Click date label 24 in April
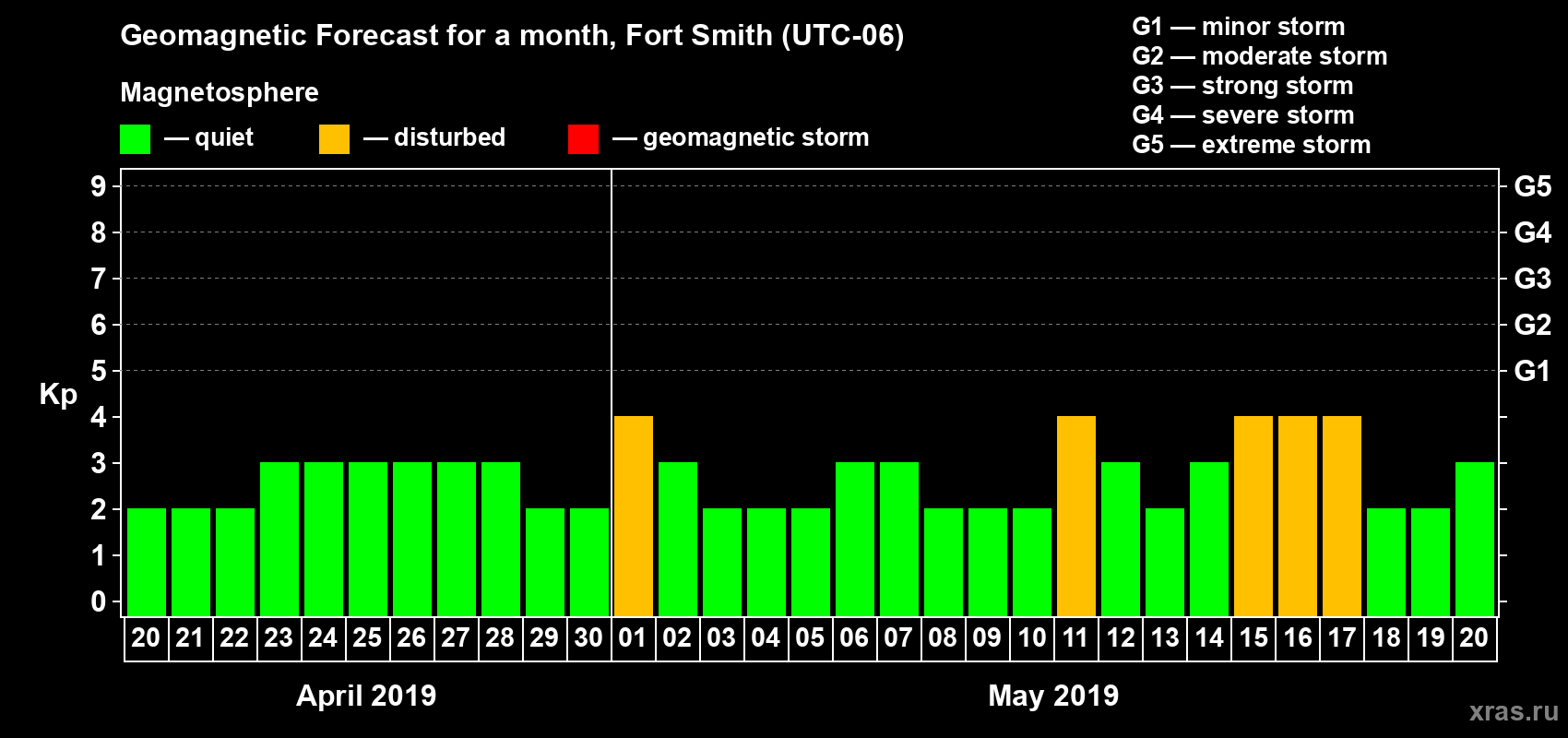Viewport: 1568px width, 738px height. pyautogui.click(x=323, y=638)
